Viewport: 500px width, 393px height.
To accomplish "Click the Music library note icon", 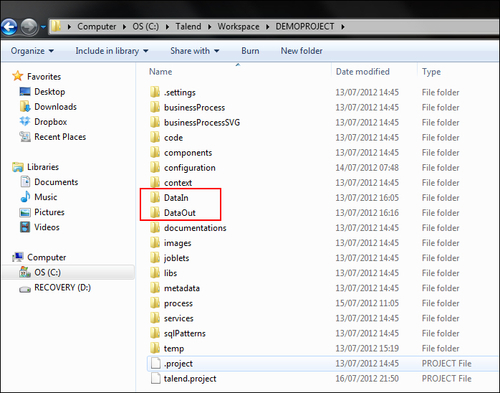I will (x=25, y=197).
